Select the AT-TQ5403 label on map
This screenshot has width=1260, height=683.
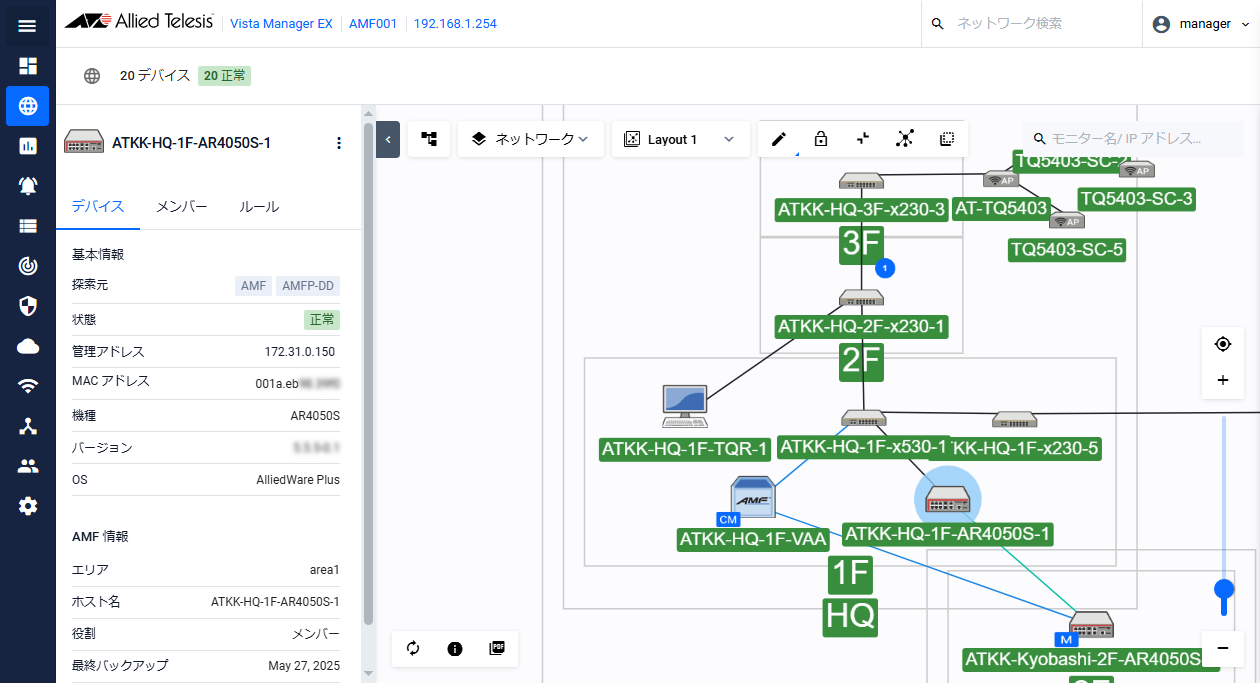click(x=1001, y=209)
